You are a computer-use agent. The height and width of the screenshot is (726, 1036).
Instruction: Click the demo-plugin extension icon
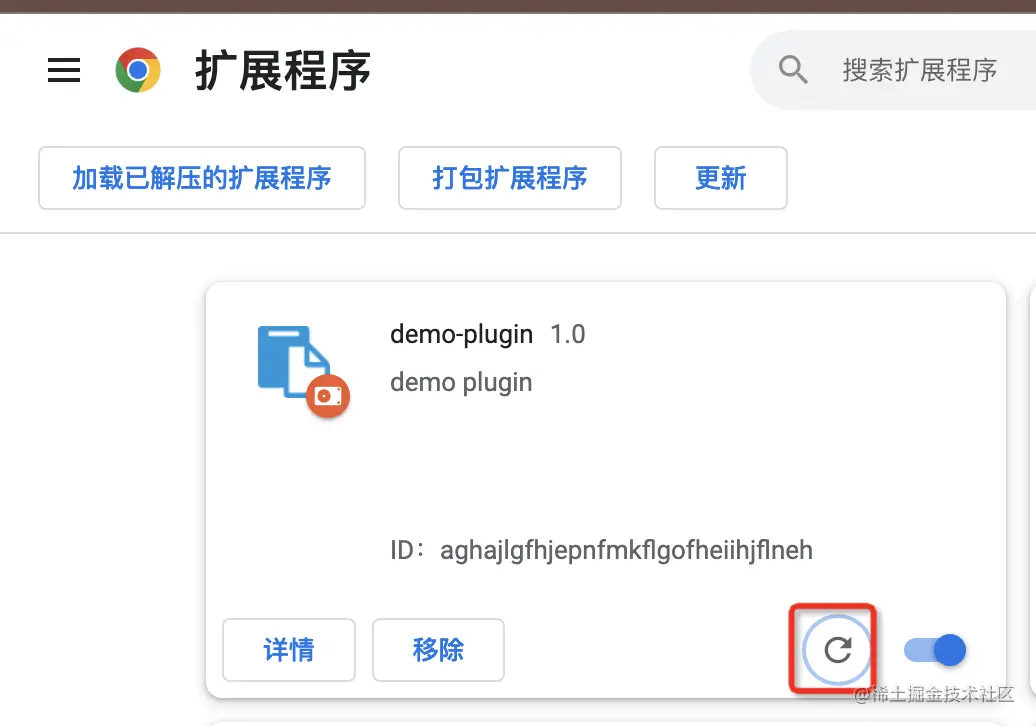[x=303, y=372]
